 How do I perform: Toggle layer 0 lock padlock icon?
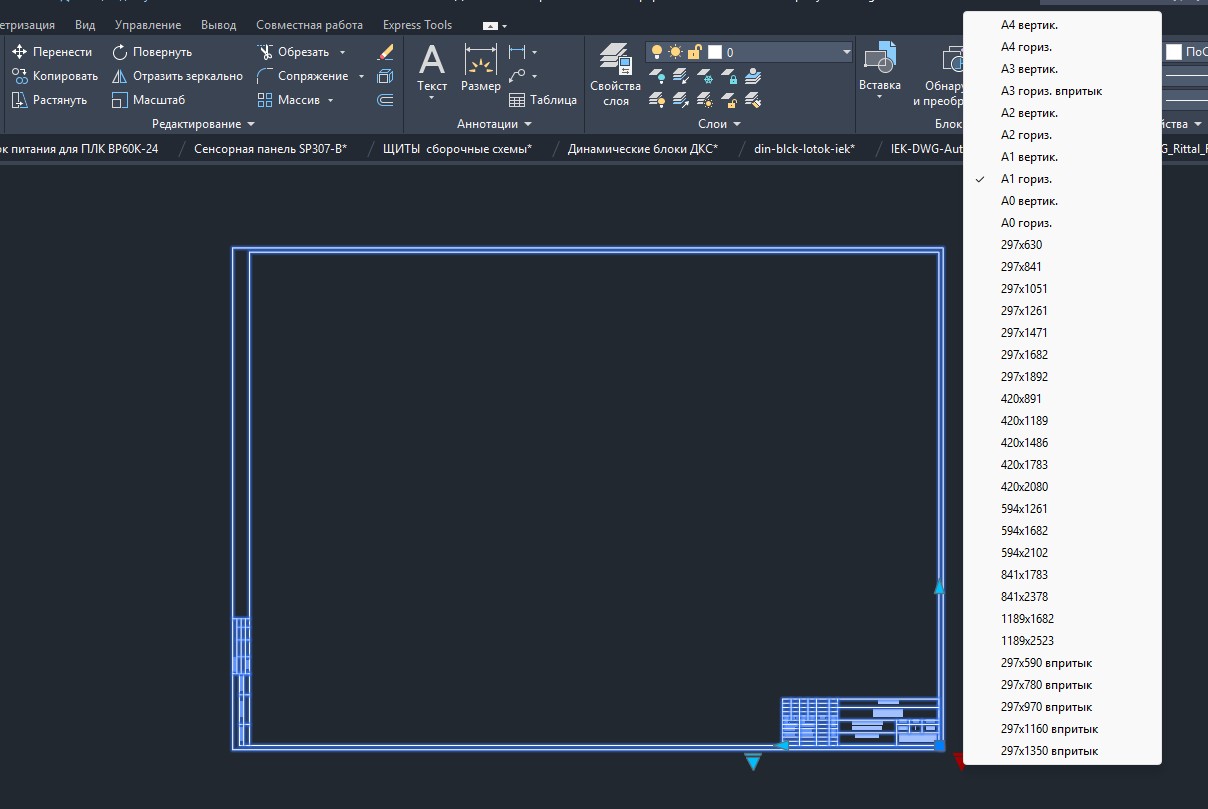(695, 52)
